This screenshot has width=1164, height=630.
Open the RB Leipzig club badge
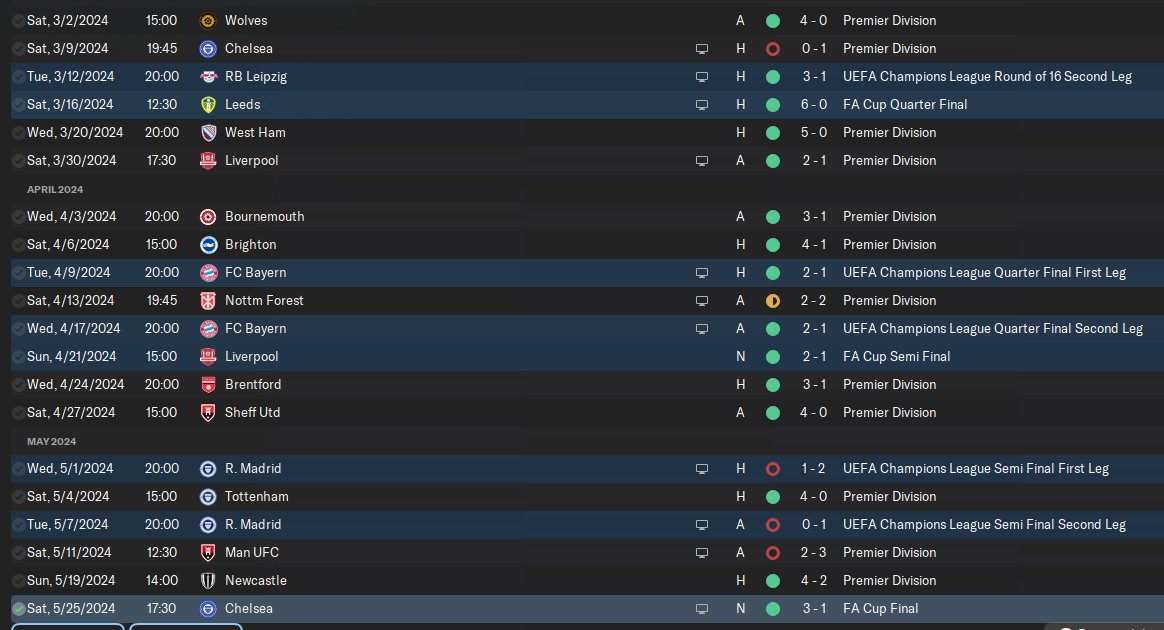208,76
